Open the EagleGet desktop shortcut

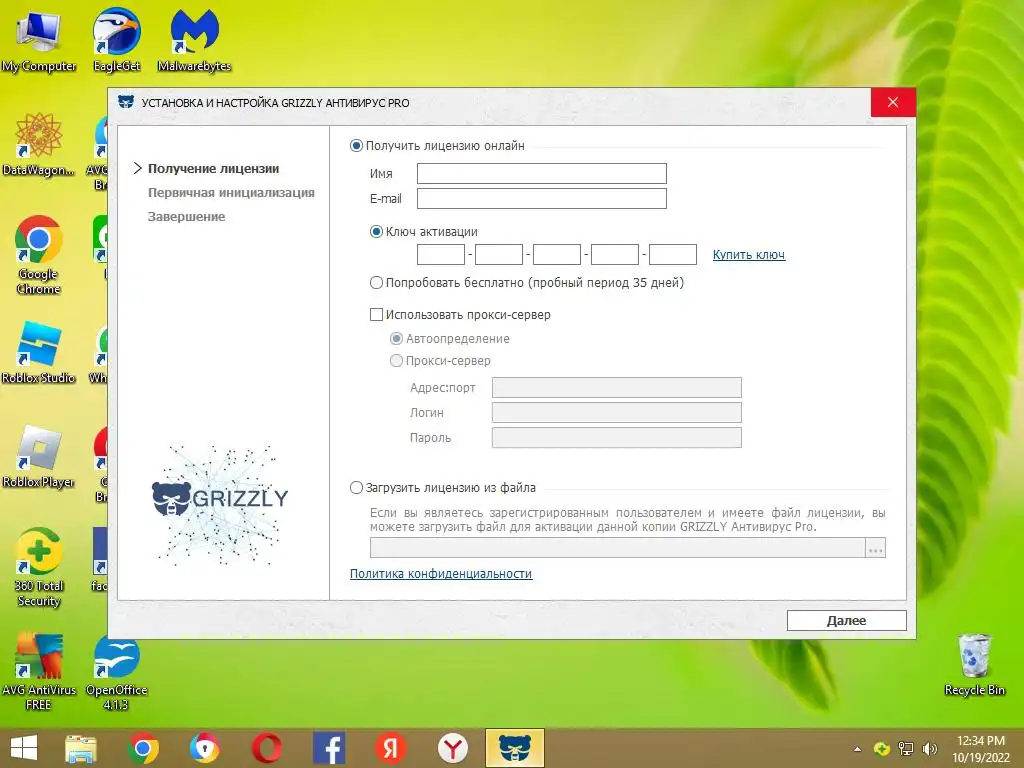(x=116, y=40)
